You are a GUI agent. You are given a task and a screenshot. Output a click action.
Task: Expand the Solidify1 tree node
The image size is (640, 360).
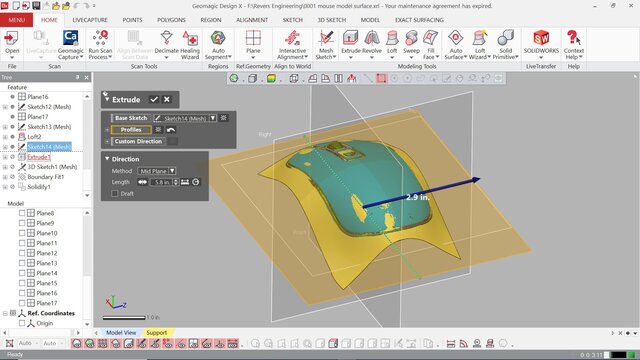[5, 187]
